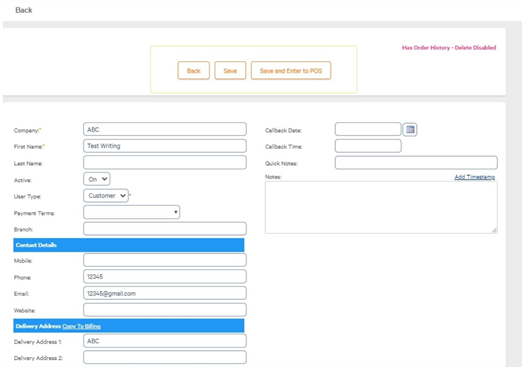Viewport: 522px width, 367px height.
Task: Focus the Callback Time field
Action: tap(368, 146)
